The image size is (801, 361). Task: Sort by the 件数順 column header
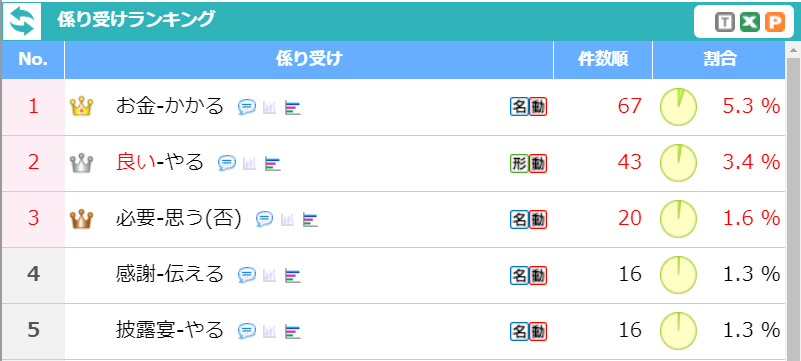tap(603, 60)
